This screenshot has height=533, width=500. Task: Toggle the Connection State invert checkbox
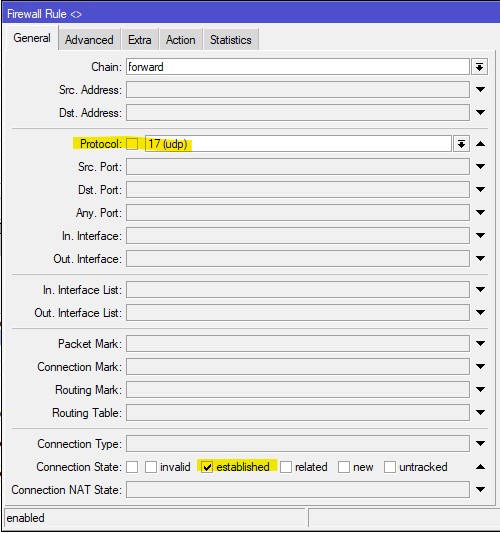pos(132,467)
